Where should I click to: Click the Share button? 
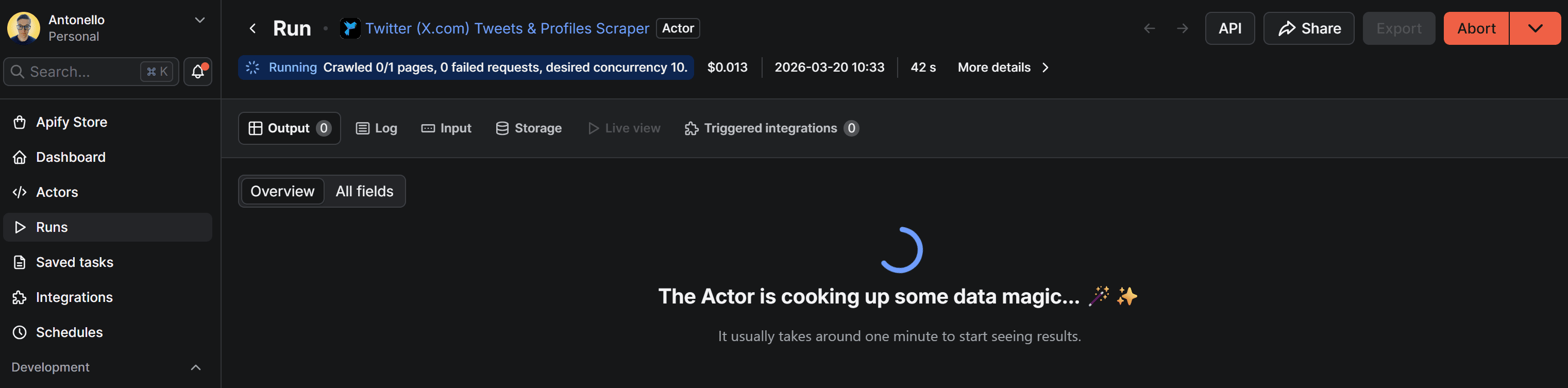(x=1308, y=28)
